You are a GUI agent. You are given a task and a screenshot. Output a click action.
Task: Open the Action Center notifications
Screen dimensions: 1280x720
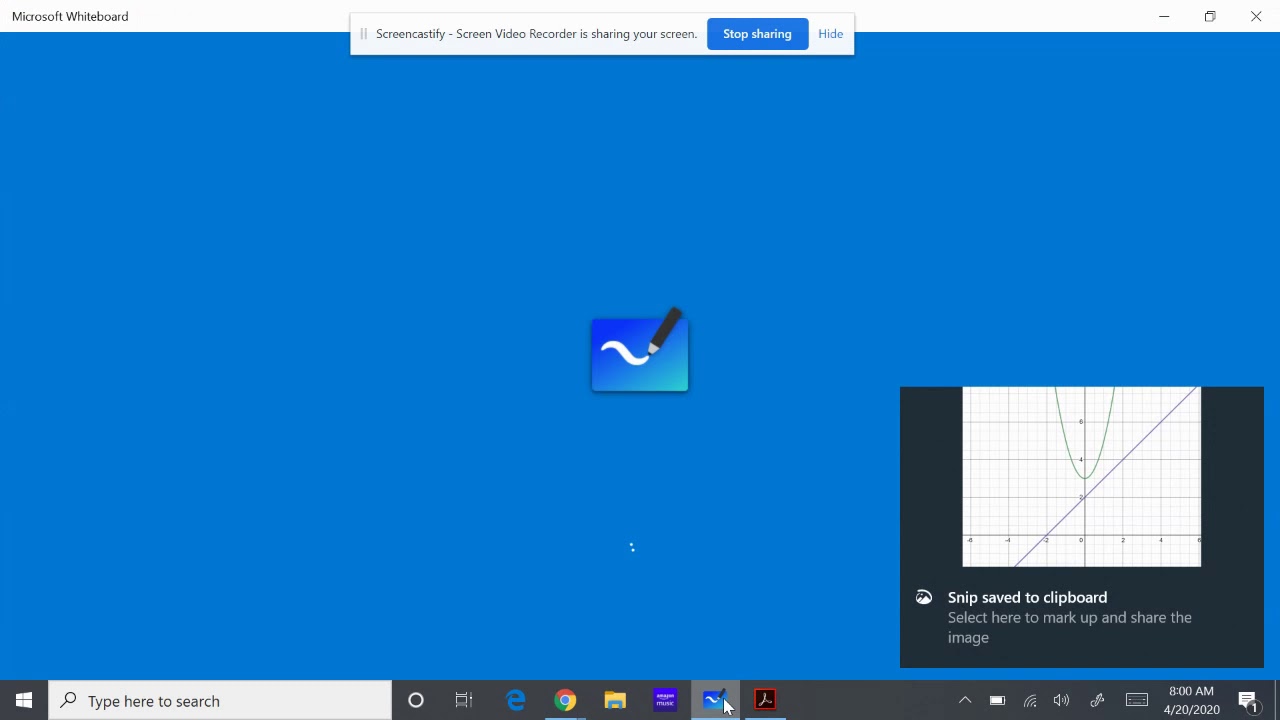click(x=1248, y=700)
